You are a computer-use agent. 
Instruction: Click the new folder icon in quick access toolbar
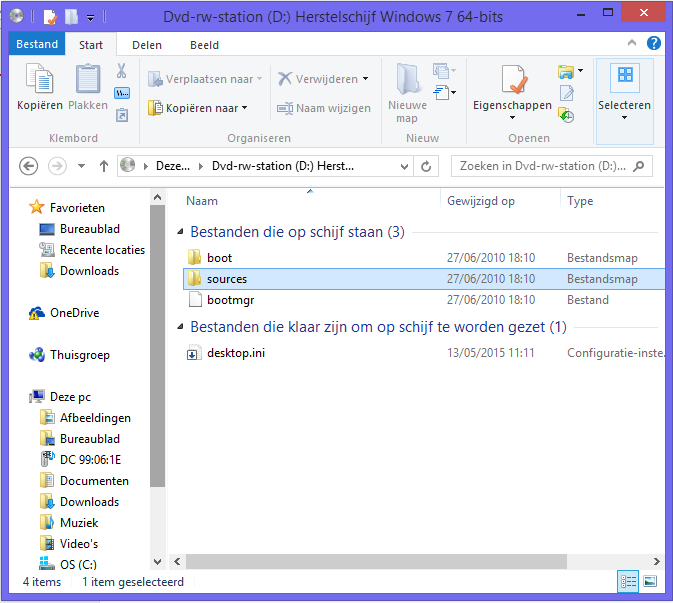click(x=71, y=17)
